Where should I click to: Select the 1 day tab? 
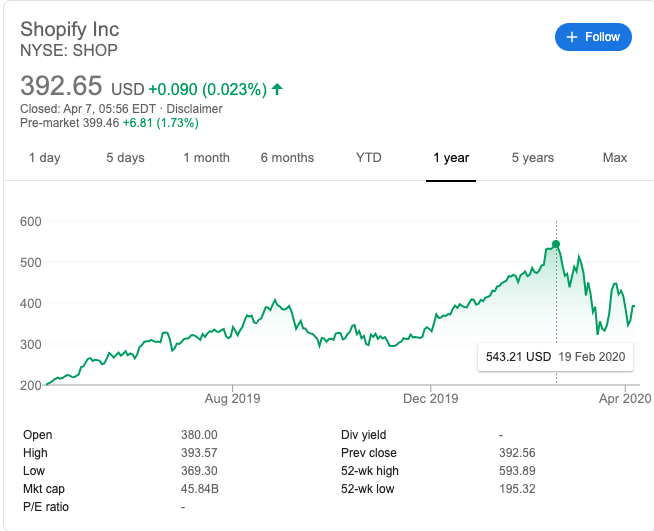(x=44, y=158)
